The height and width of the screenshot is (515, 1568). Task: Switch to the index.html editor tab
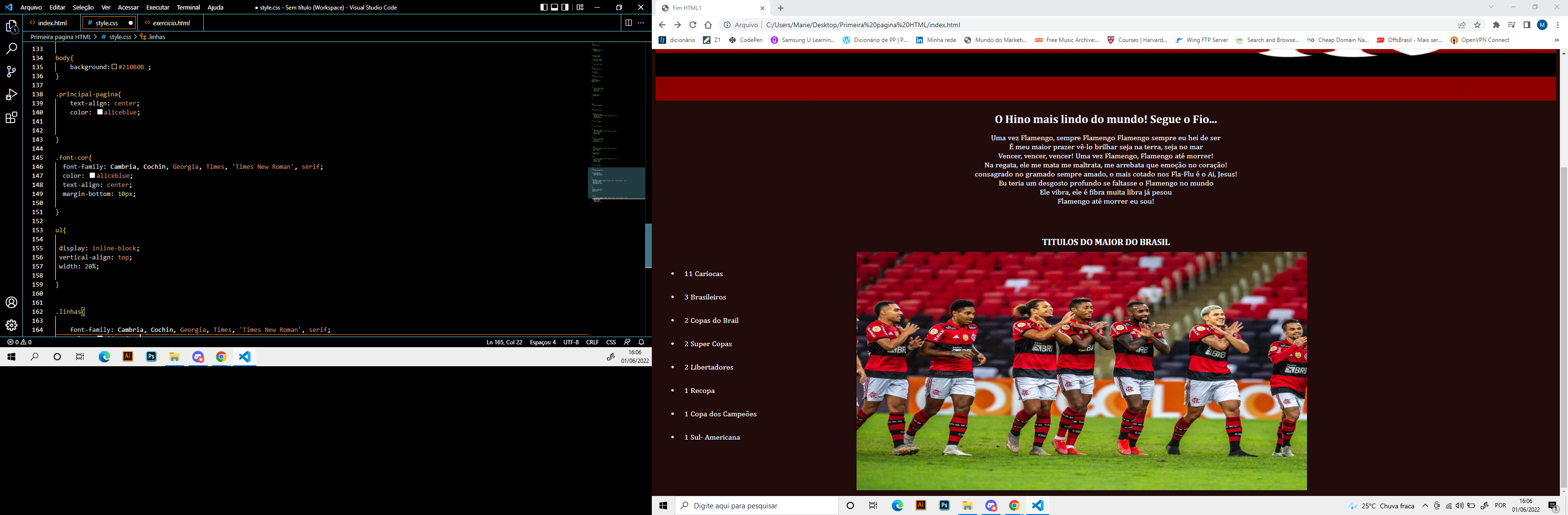coord(52,23)
